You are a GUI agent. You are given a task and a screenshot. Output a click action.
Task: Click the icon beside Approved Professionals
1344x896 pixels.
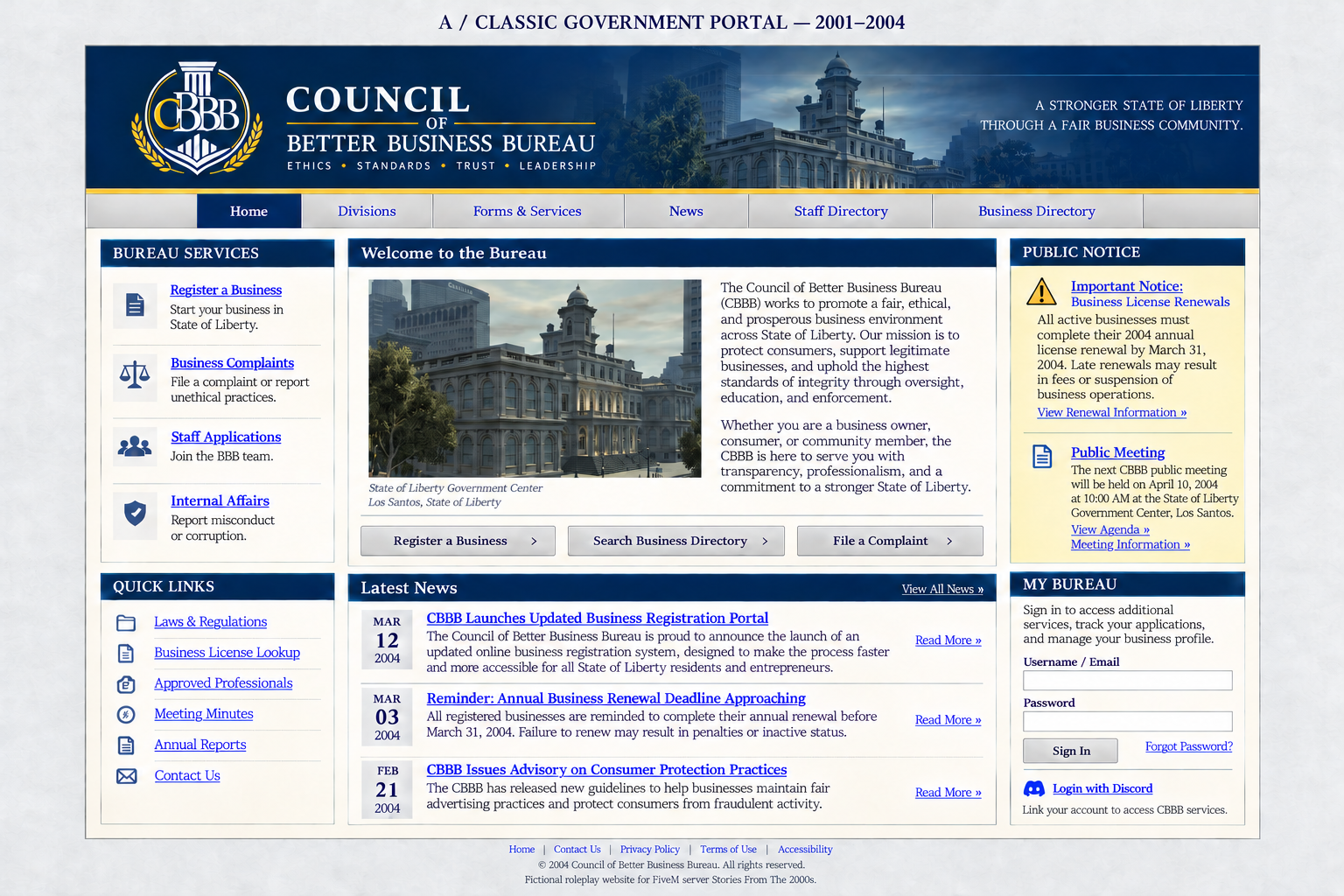[x=126, y=684]
